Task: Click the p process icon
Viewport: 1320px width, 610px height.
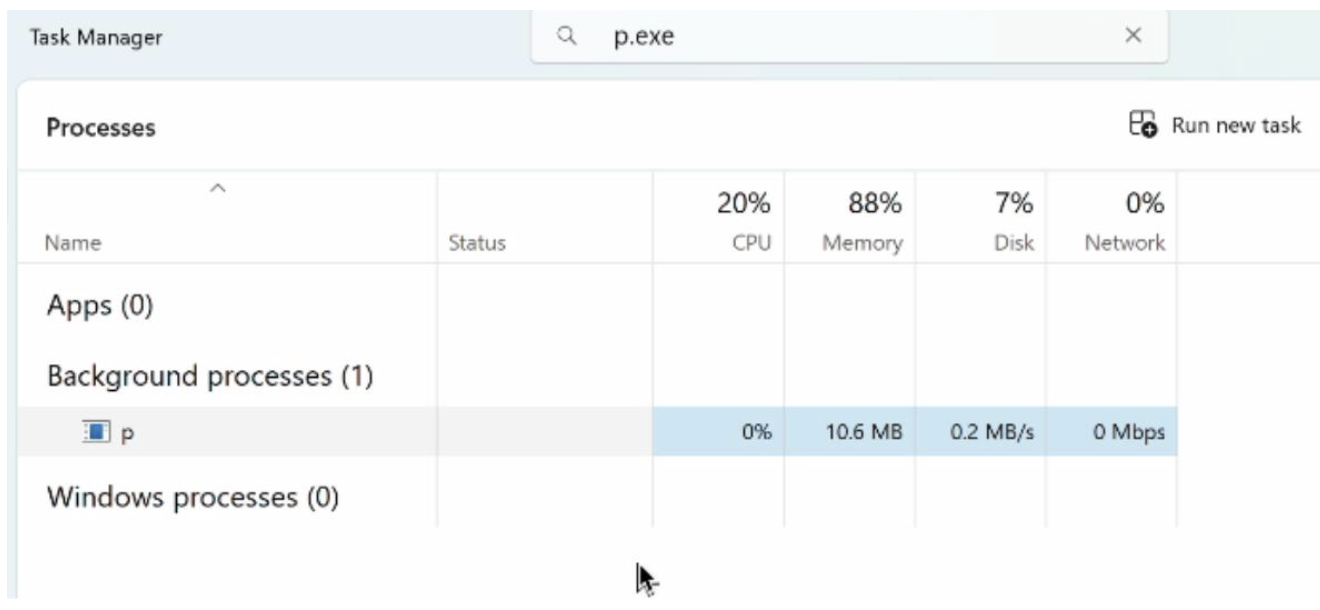Action: (x=94, y=432)
